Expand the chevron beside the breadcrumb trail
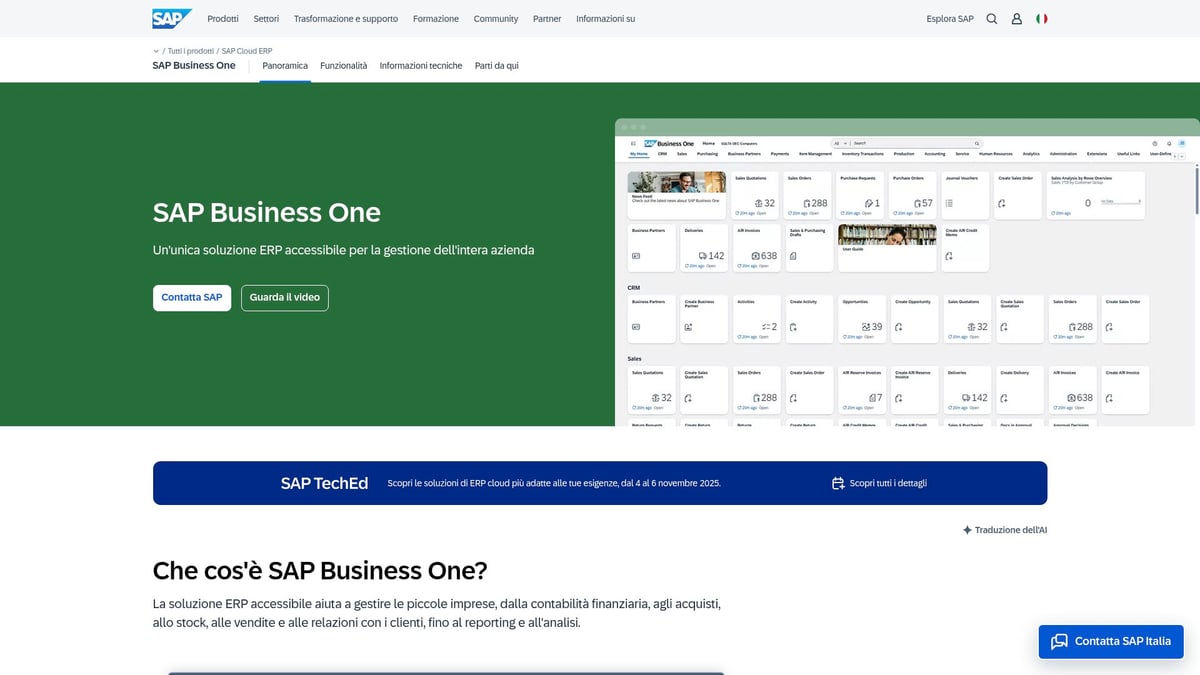1200x675 pixels. click(155, 51)
